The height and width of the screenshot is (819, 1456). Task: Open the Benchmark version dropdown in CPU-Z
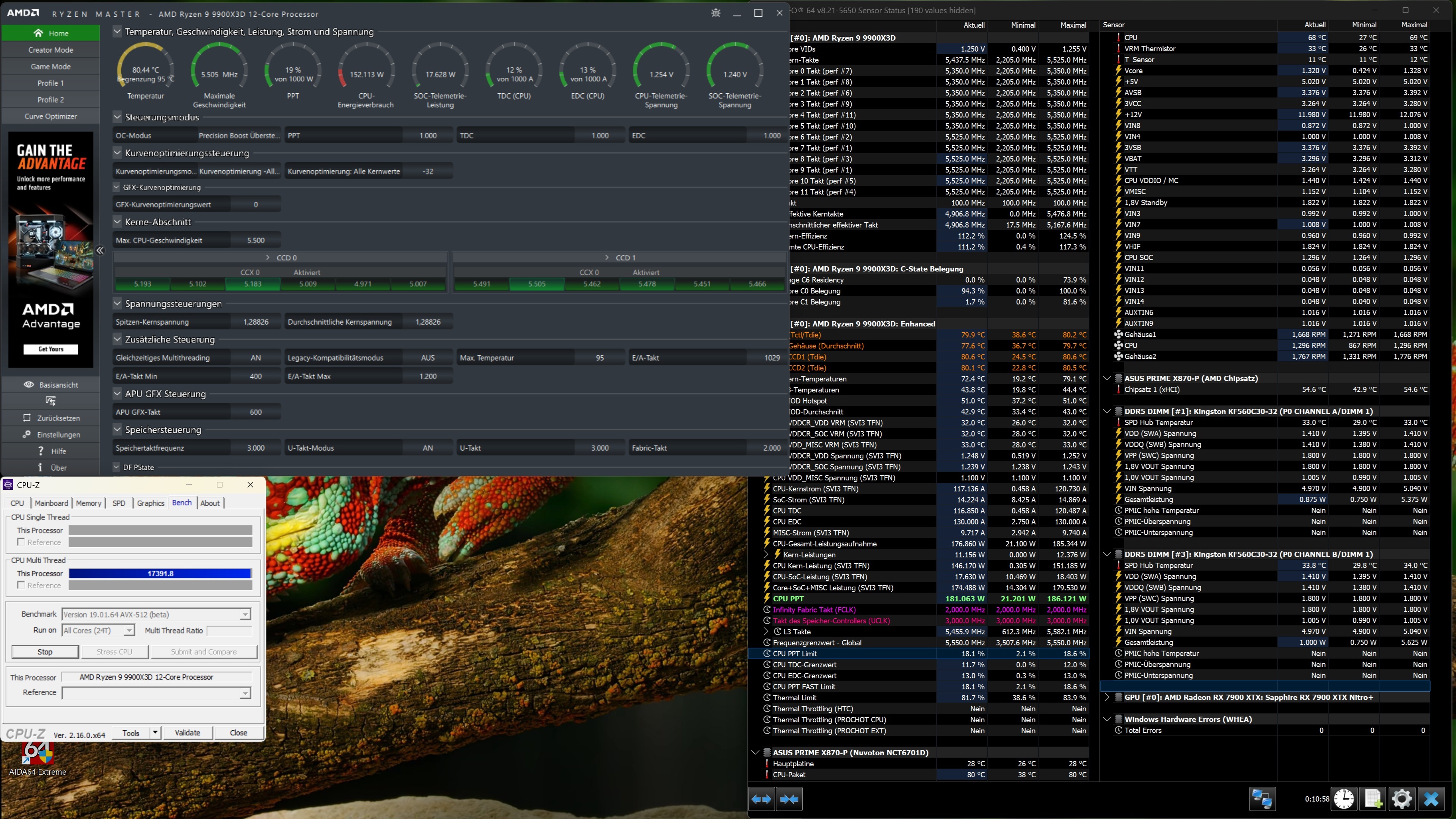pos(245,614)
